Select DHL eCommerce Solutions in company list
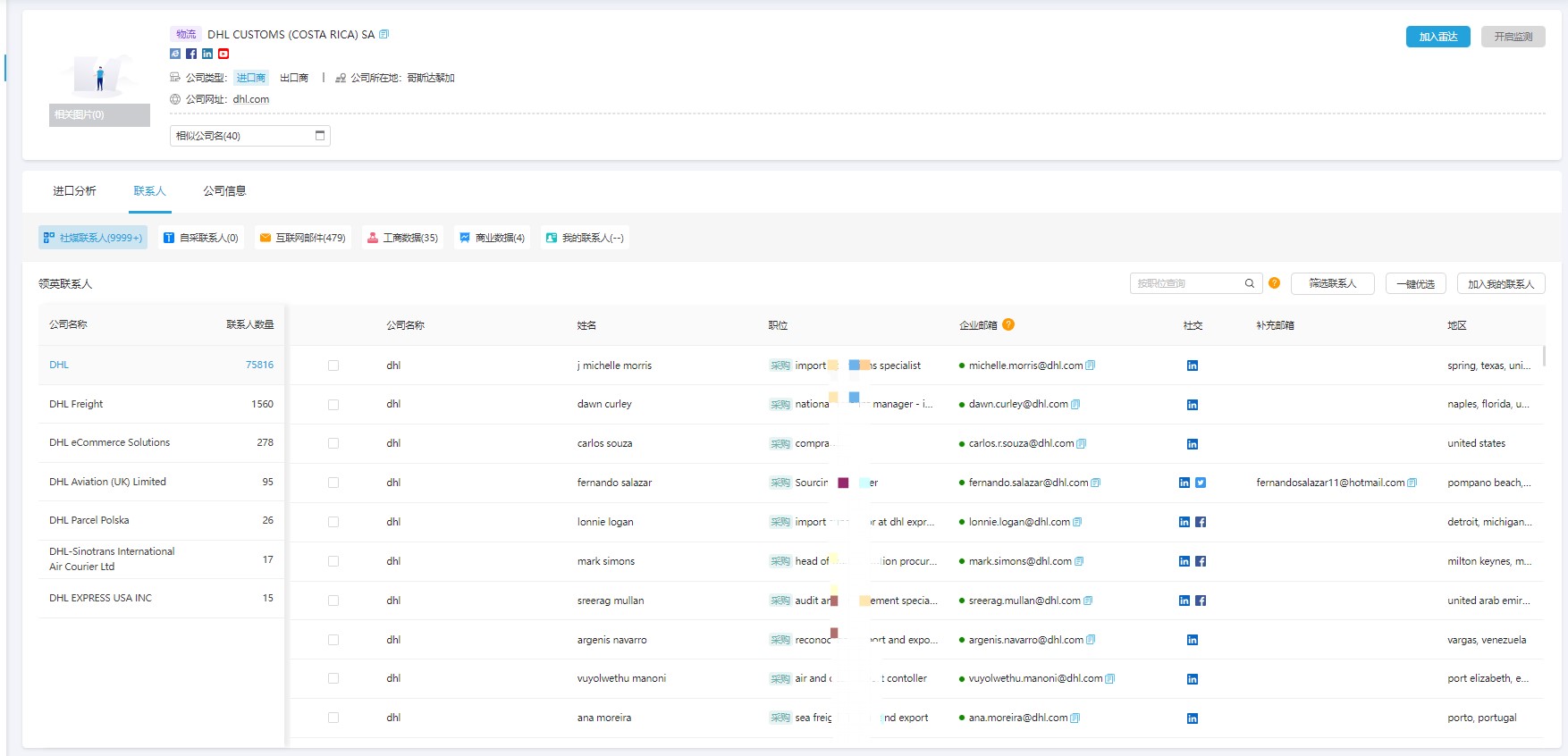Image resolution: width=1568 pixels, height=756 pixels. click(x=161, y=442)
